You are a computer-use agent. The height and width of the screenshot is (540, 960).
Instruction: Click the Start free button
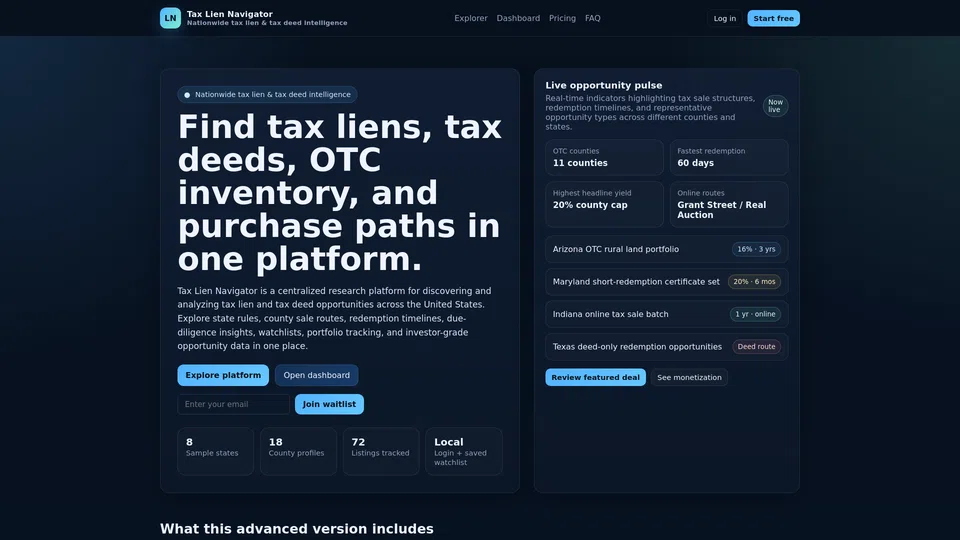pyautogui.click(x=773, y=18)
